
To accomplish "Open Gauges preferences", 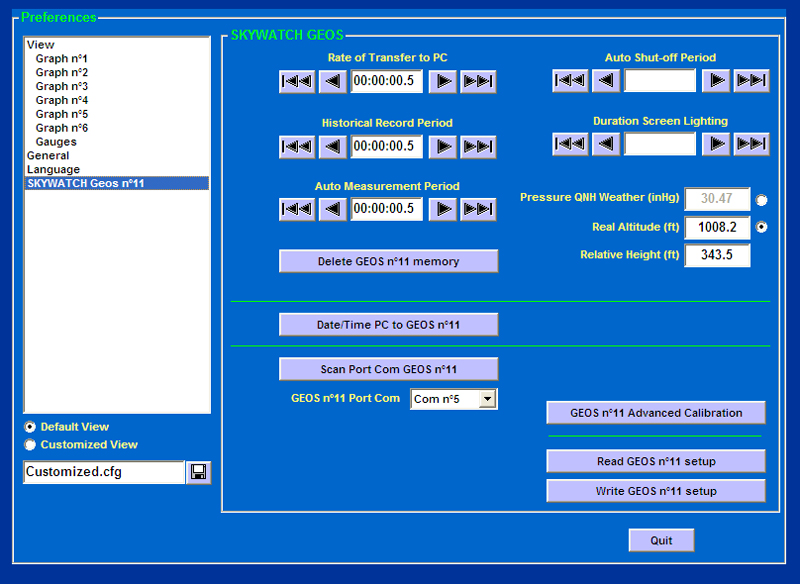I will coord(56,142).
